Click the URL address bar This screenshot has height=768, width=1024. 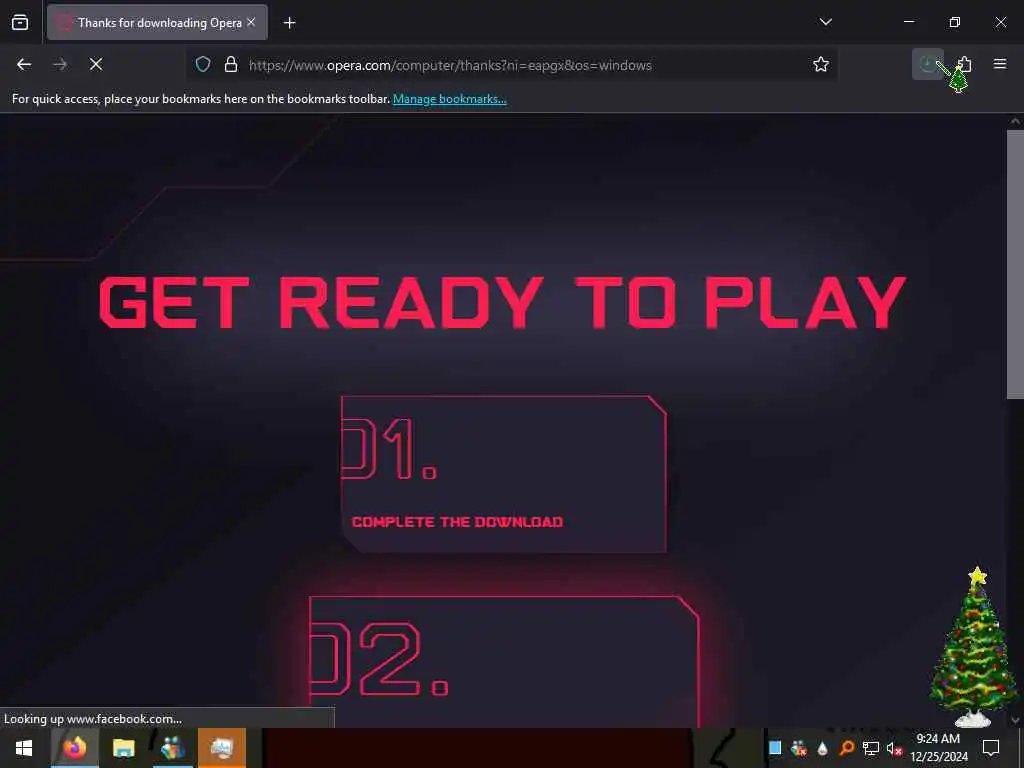point(513,65)
